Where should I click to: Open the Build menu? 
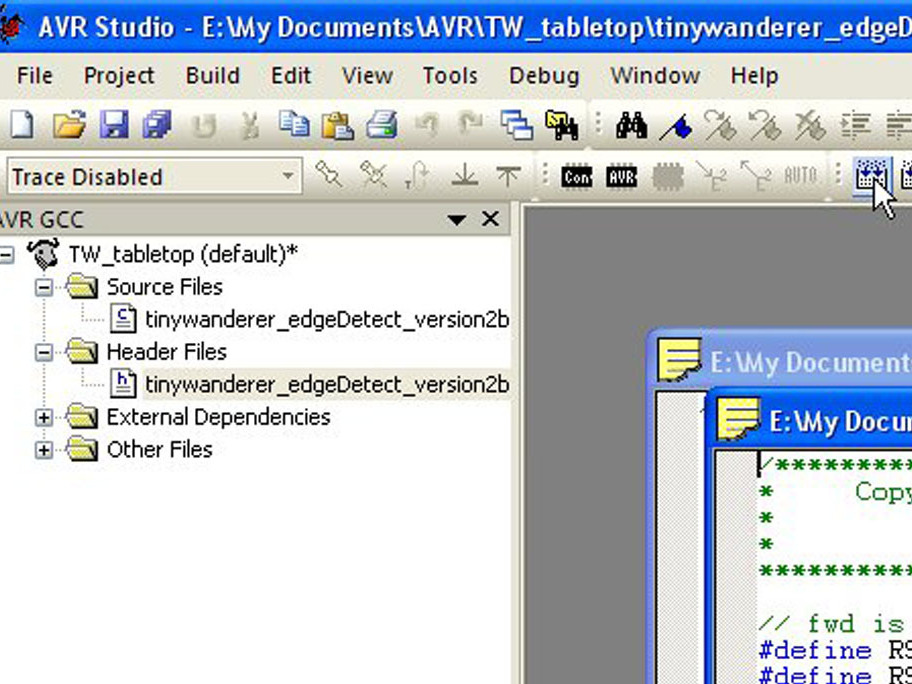212,76
